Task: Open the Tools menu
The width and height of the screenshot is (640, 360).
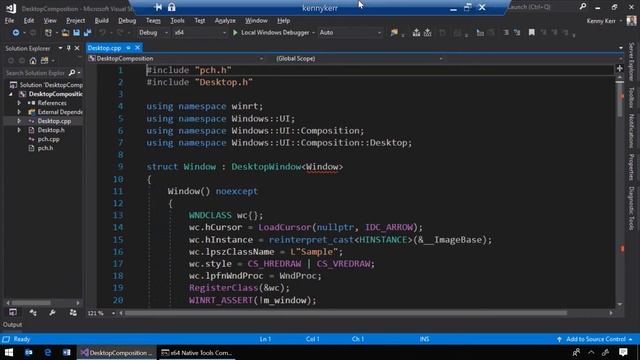Action: point(177,20)
